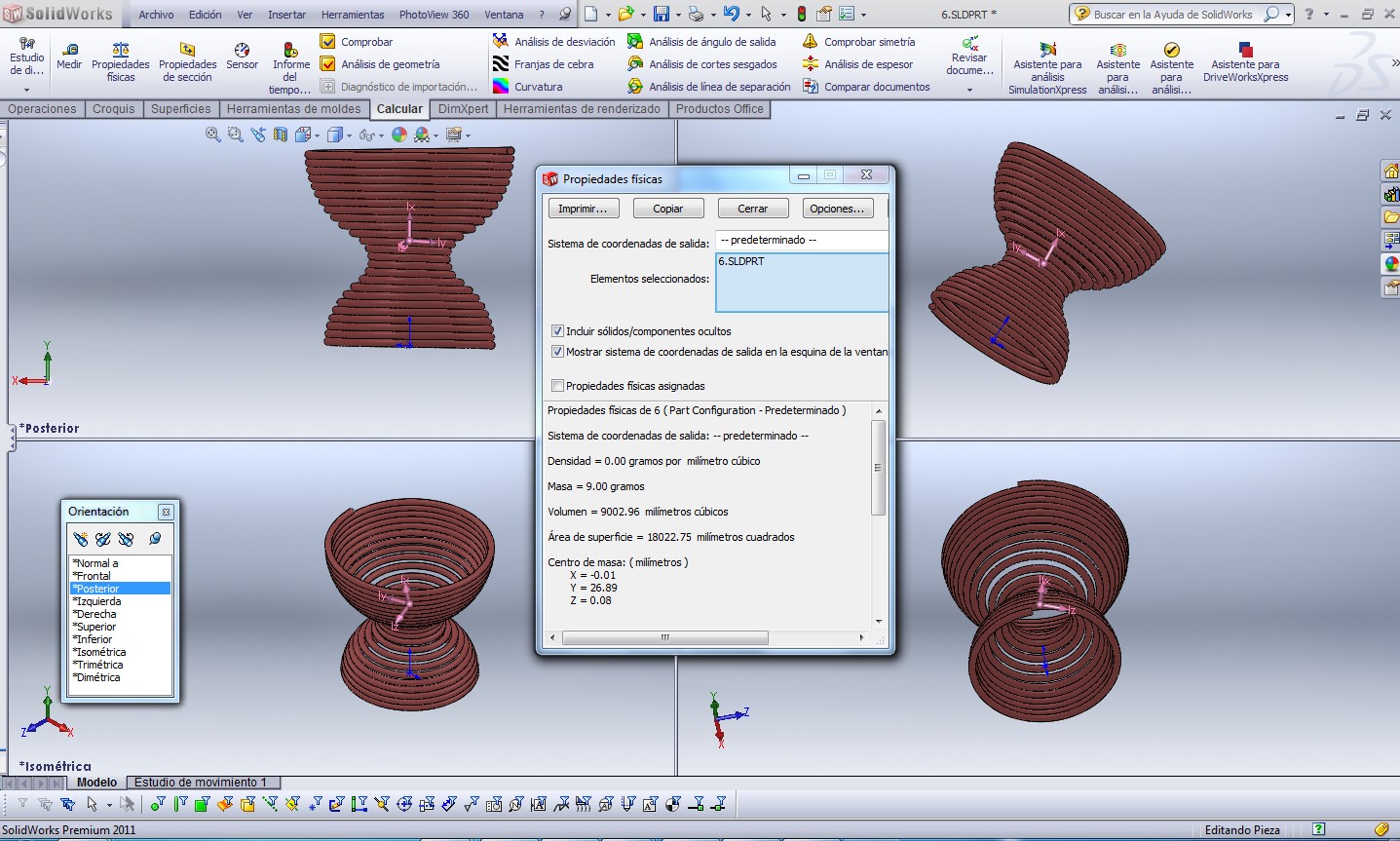This screenshot has width=1400, height=841.
Task: Close the Orientación panel
Action: (166, 512)
